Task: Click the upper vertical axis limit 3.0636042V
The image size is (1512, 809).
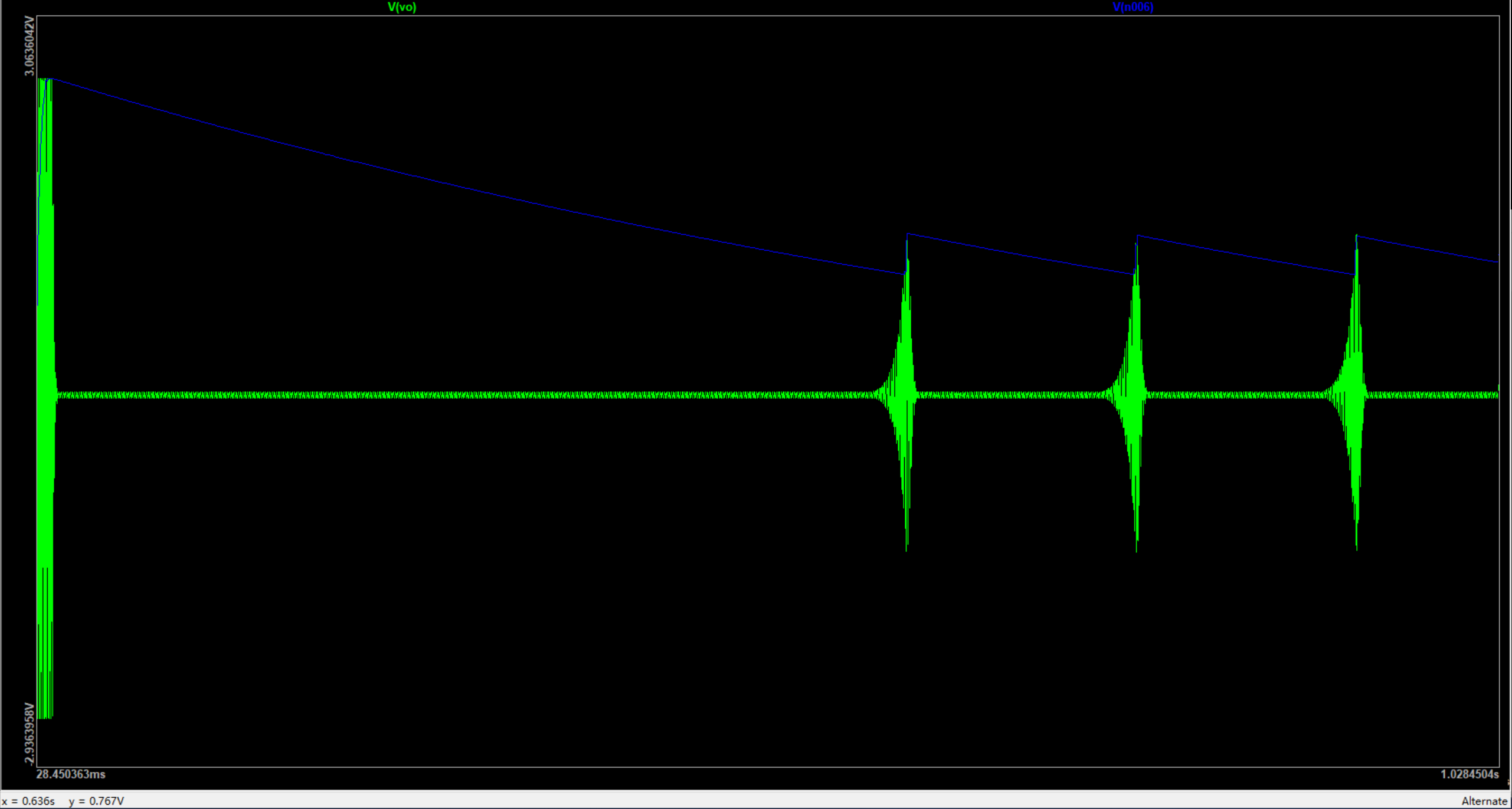Action: (x=29, y=46)
